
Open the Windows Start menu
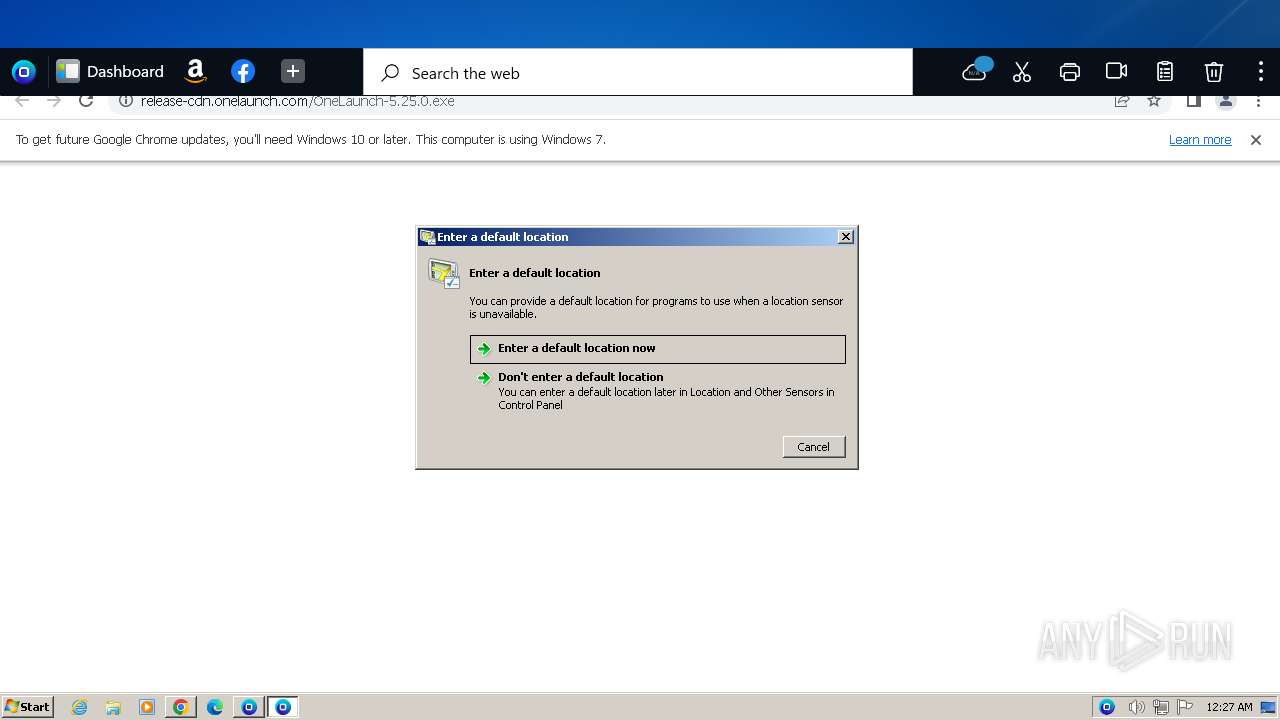coord(28,707)
